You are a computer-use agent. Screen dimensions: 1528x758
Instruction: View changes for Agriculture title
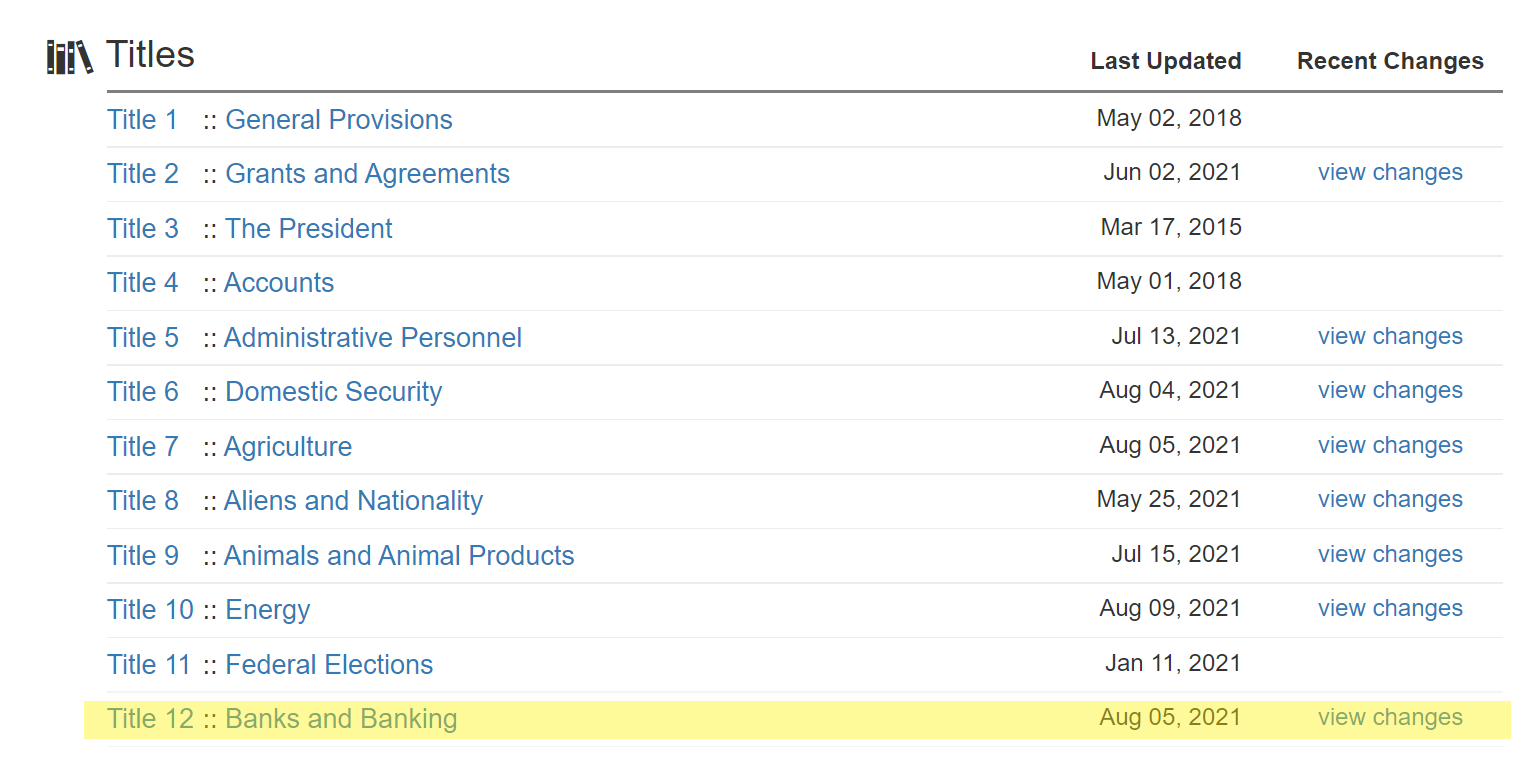coord(1390,446)
